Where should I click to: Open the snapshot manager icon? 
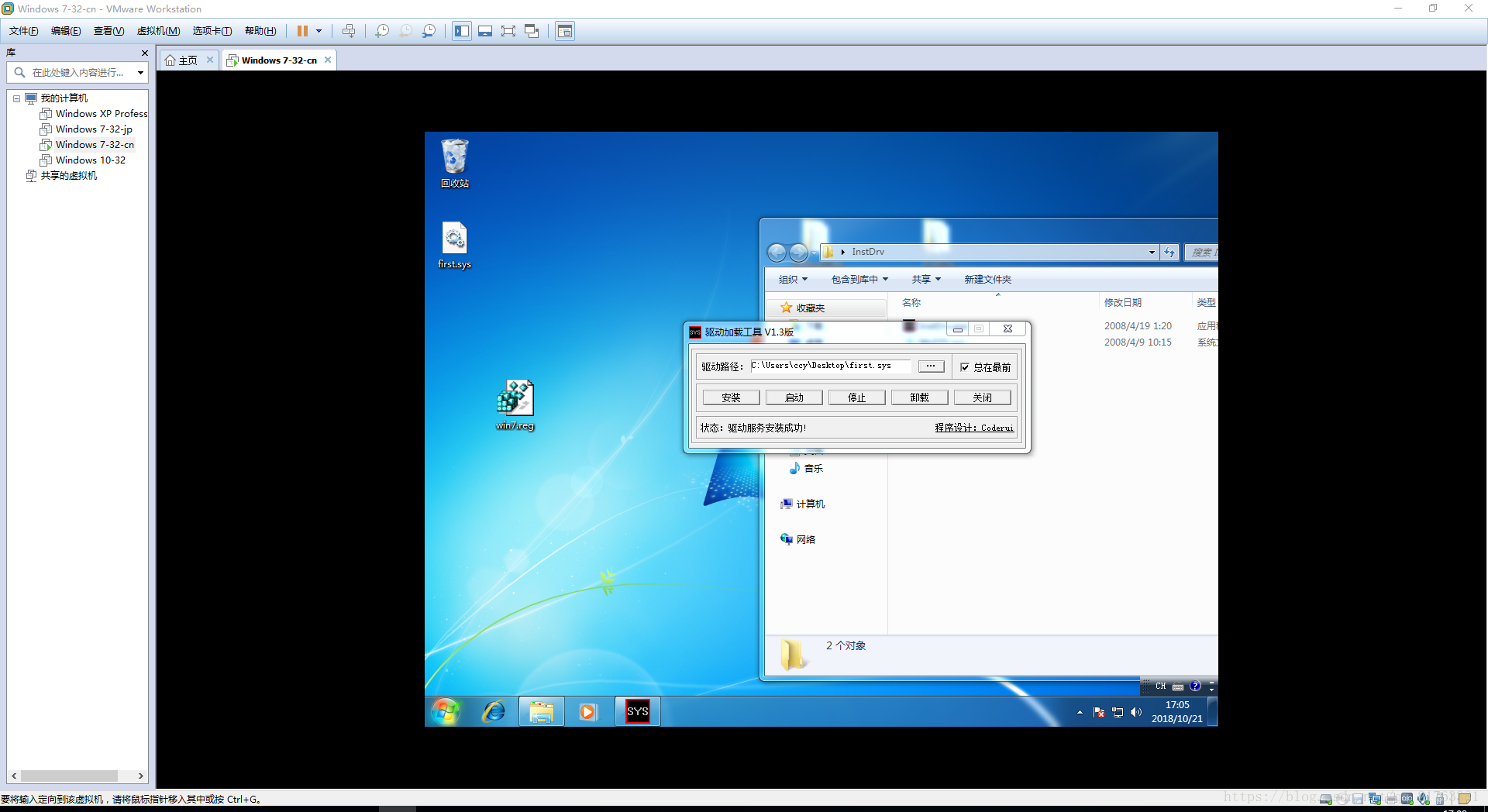pos(429,31)
